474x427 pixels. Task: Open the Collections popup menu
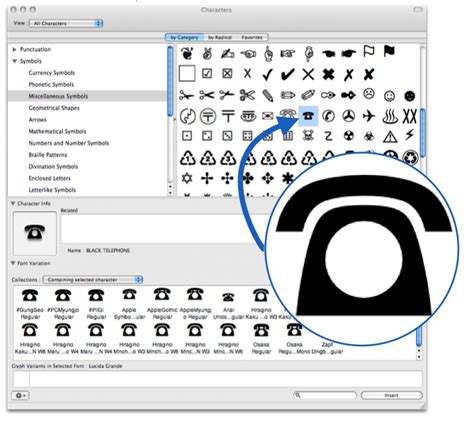[x=93, y=280]
